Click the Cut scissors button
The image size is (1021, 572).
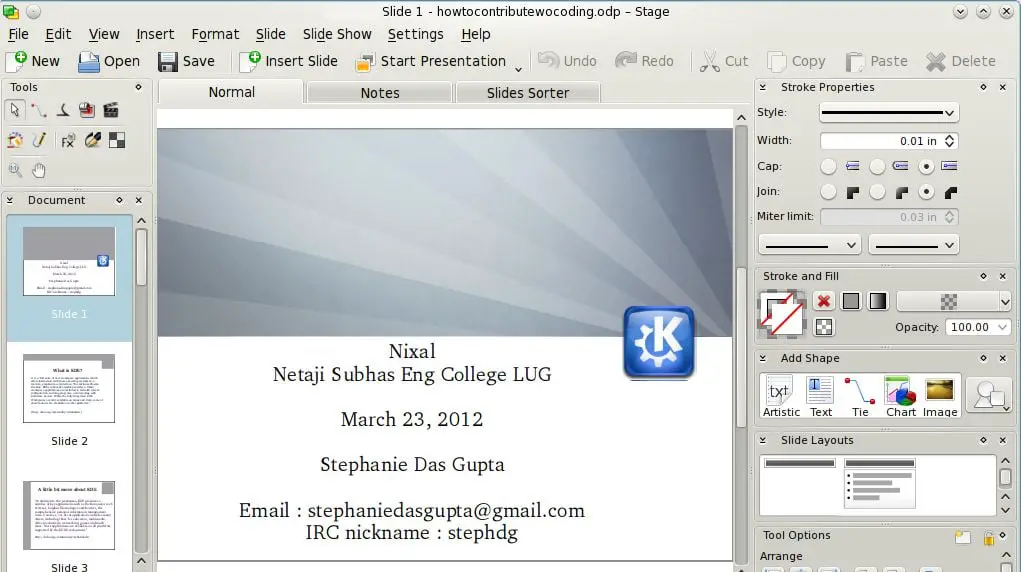point(723,61)
